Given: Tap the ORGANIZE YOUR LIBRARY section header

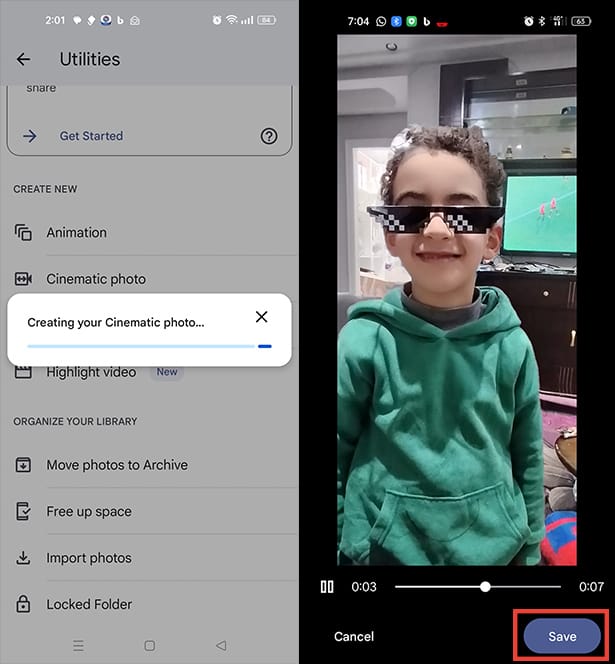Looking at the screenshot, I should click(x=75, y=421).
